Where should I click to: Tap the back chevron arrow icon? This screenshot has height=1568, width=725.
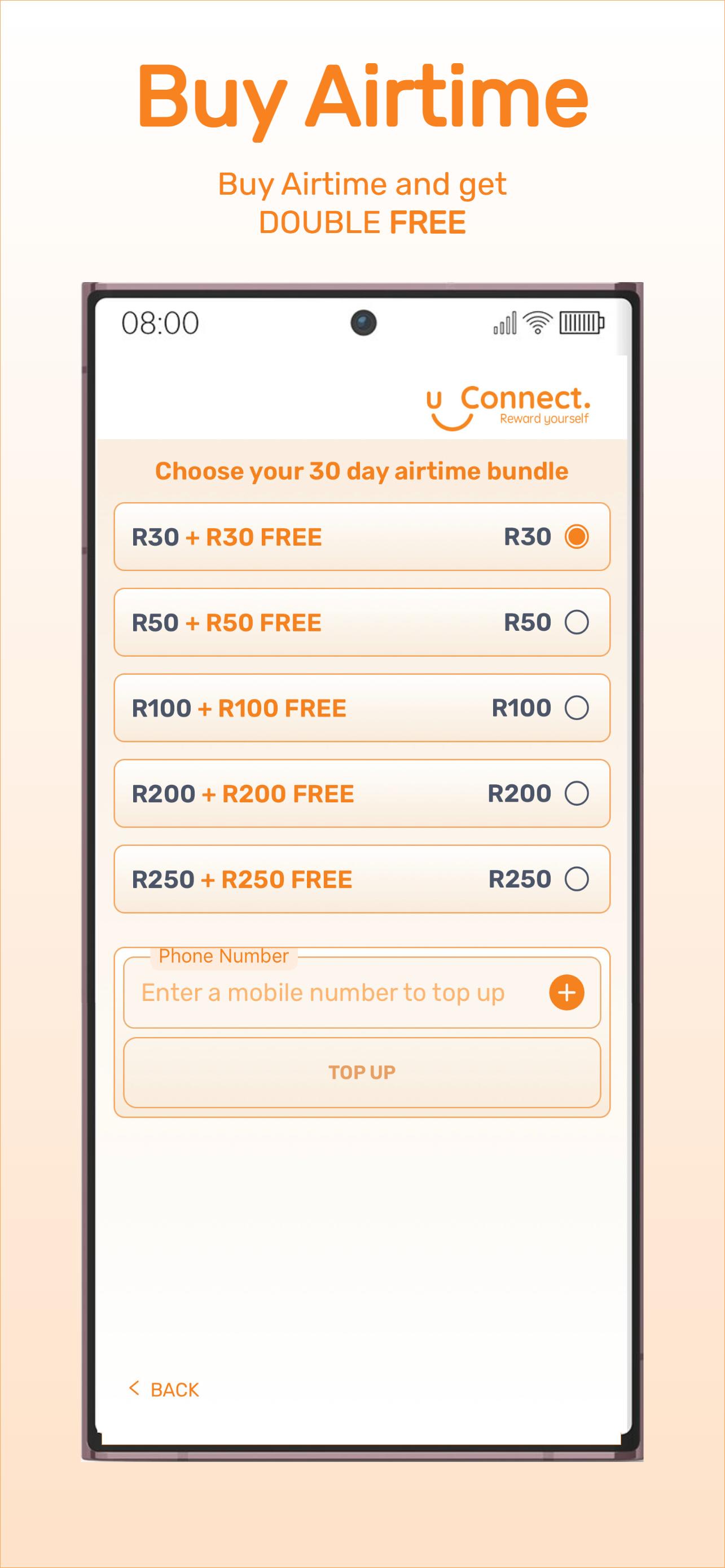click(x=134, y=1389)
